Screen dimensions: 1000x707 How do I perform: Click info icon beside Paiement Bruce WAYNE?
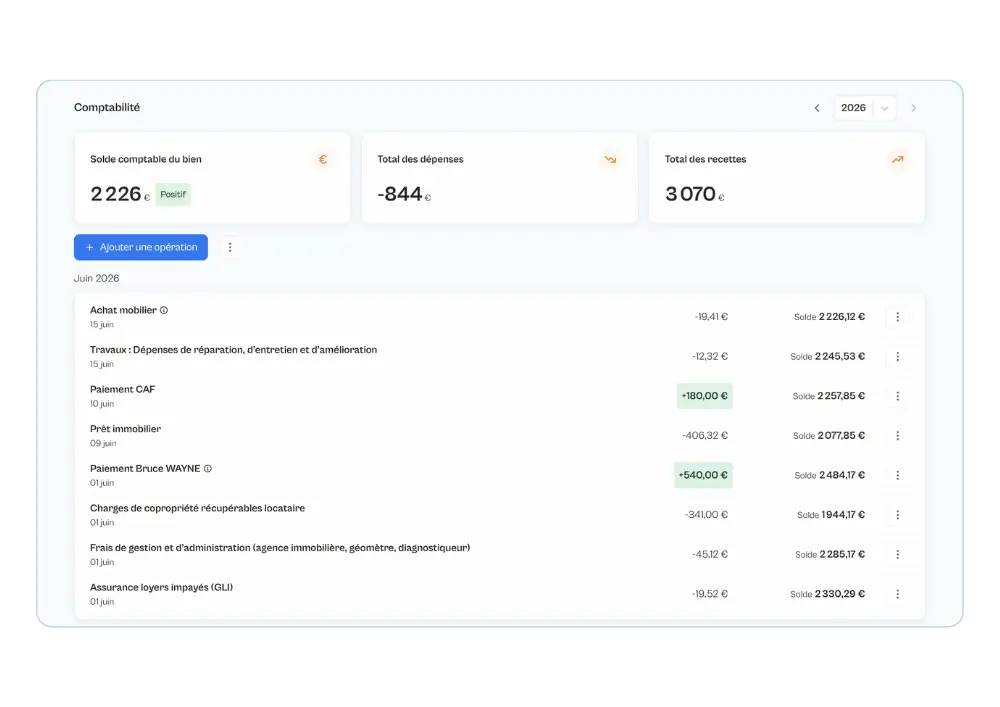point(208,469)
